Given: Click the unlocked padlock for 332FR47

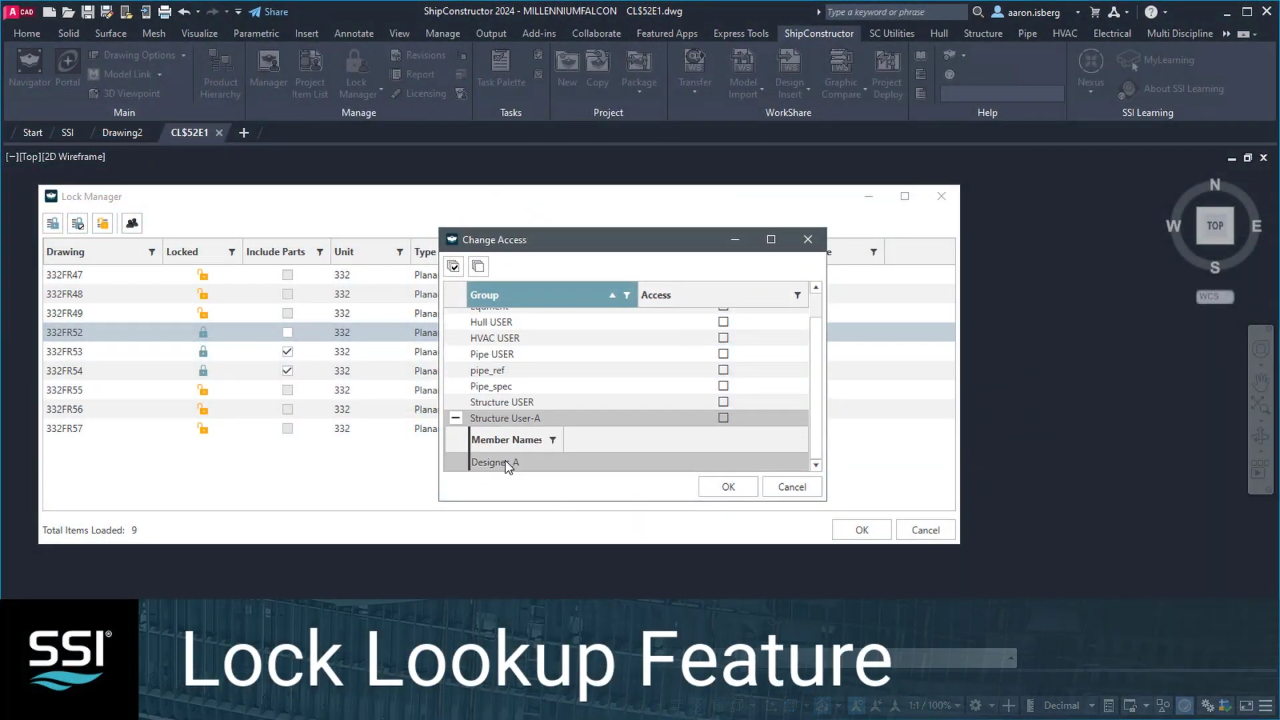Looking at the screenshot, I should tap(203, 275).
